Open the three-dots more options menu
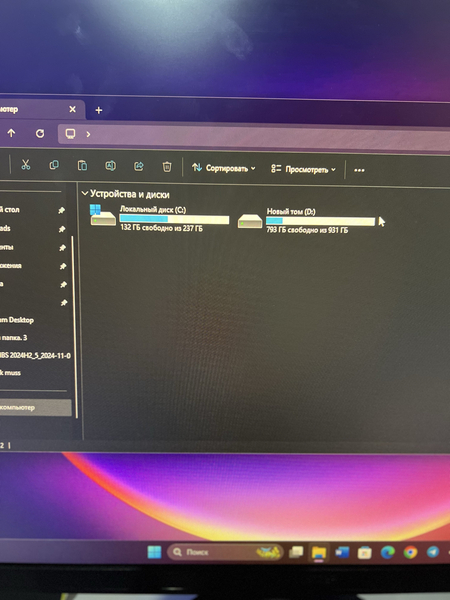The width and height of the screenshot is (450, 600). click(x=359, y=170)
